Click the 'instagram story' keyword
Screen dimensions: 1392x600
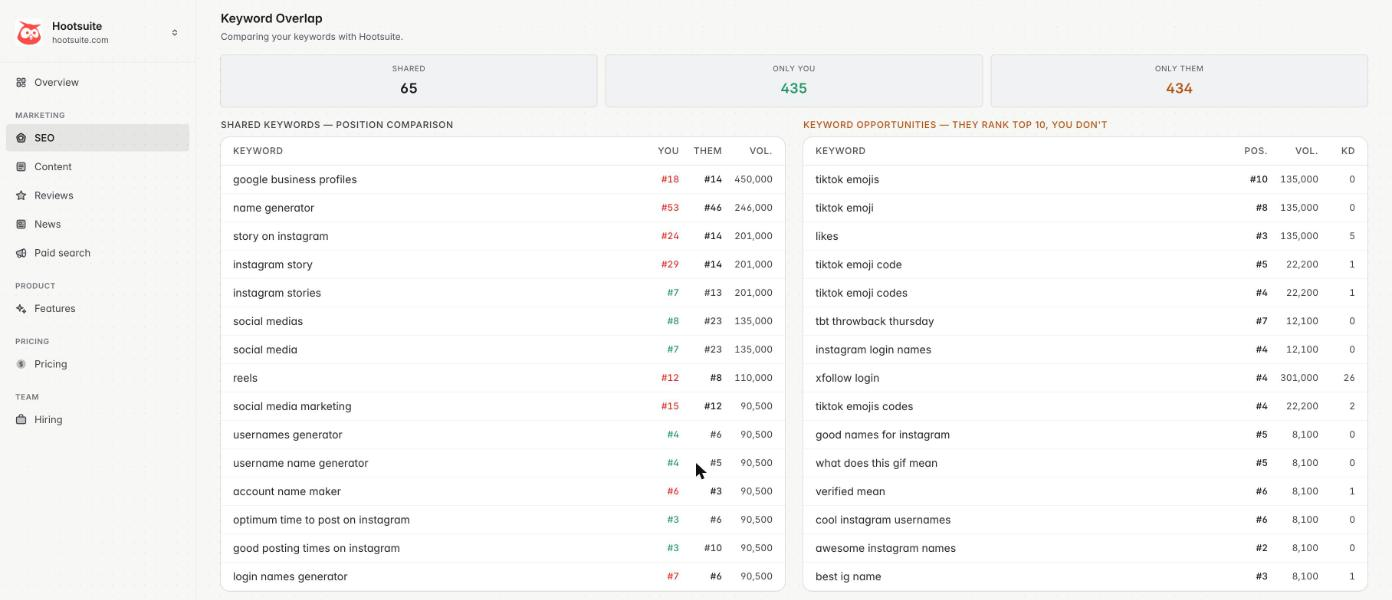click(273, 265)
